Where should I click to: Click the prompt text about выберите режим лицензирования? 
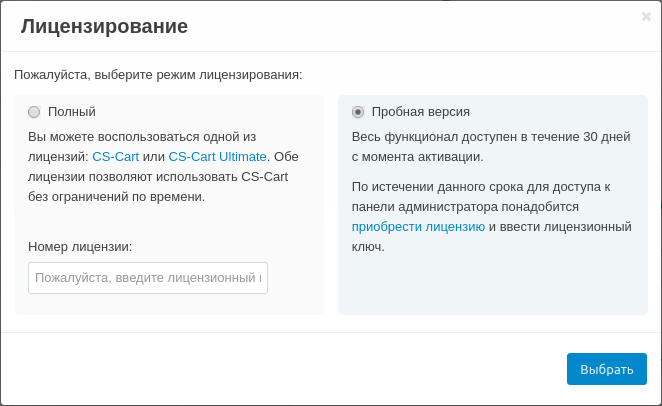[x=158, y=75]
